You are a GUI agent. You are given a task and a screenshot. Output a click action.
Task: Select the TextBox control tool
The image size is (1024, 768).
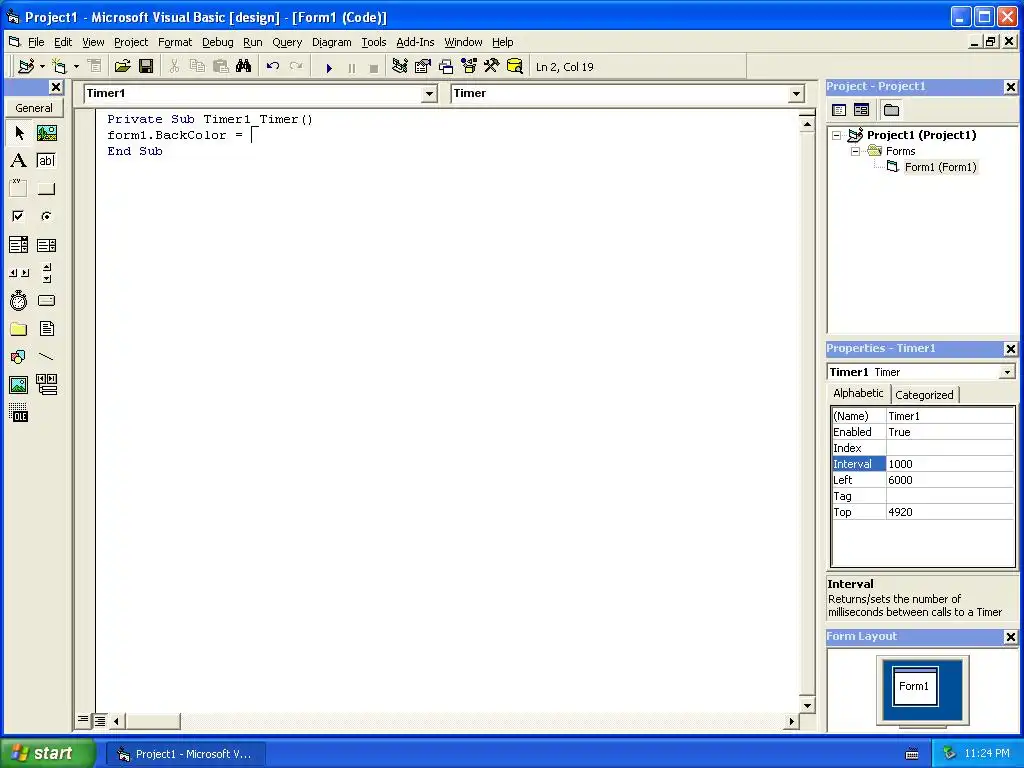coord(46,161)
